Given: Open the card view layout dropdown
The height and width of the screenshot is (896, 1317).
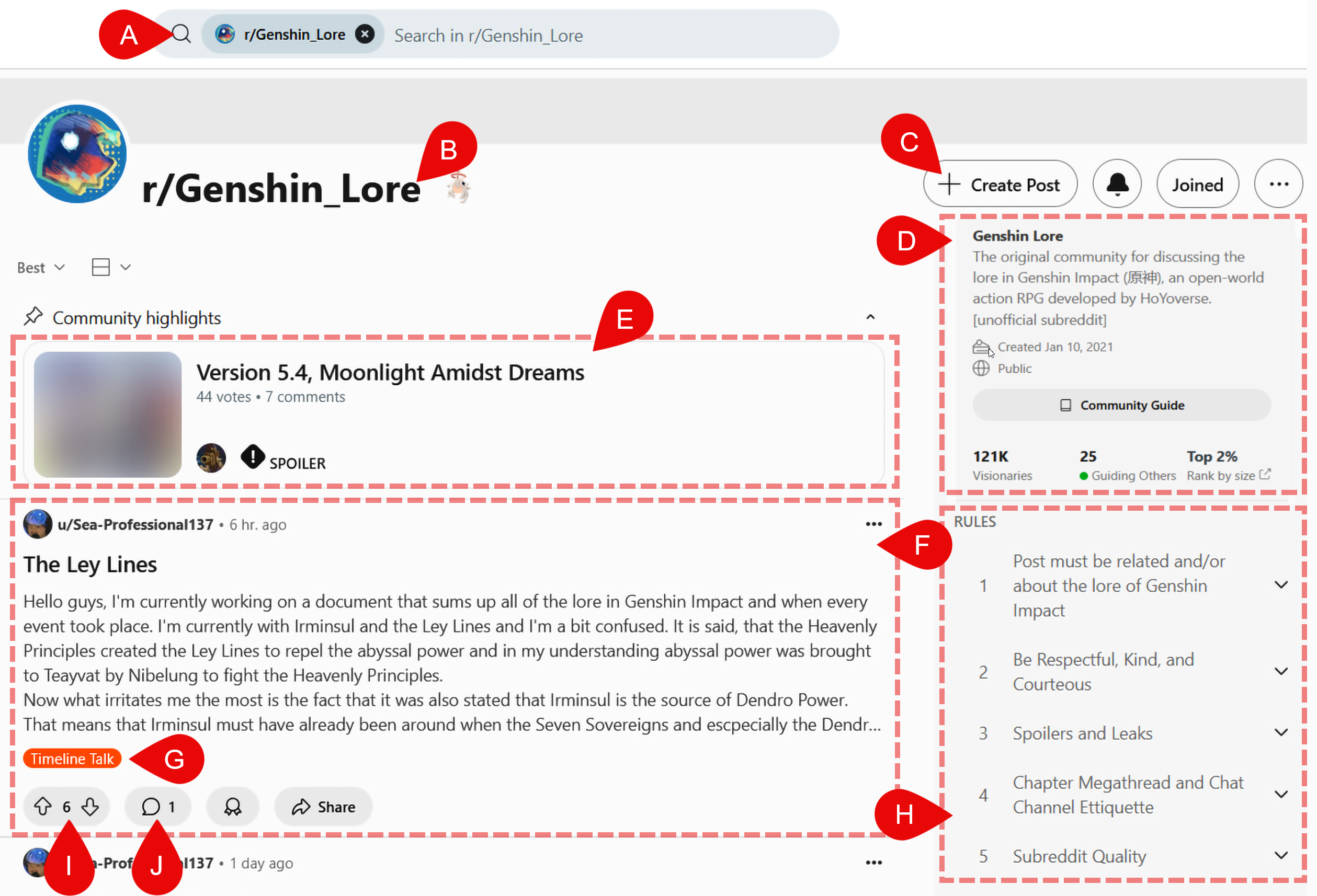Looking at the screenshot, I should (111, 267).
